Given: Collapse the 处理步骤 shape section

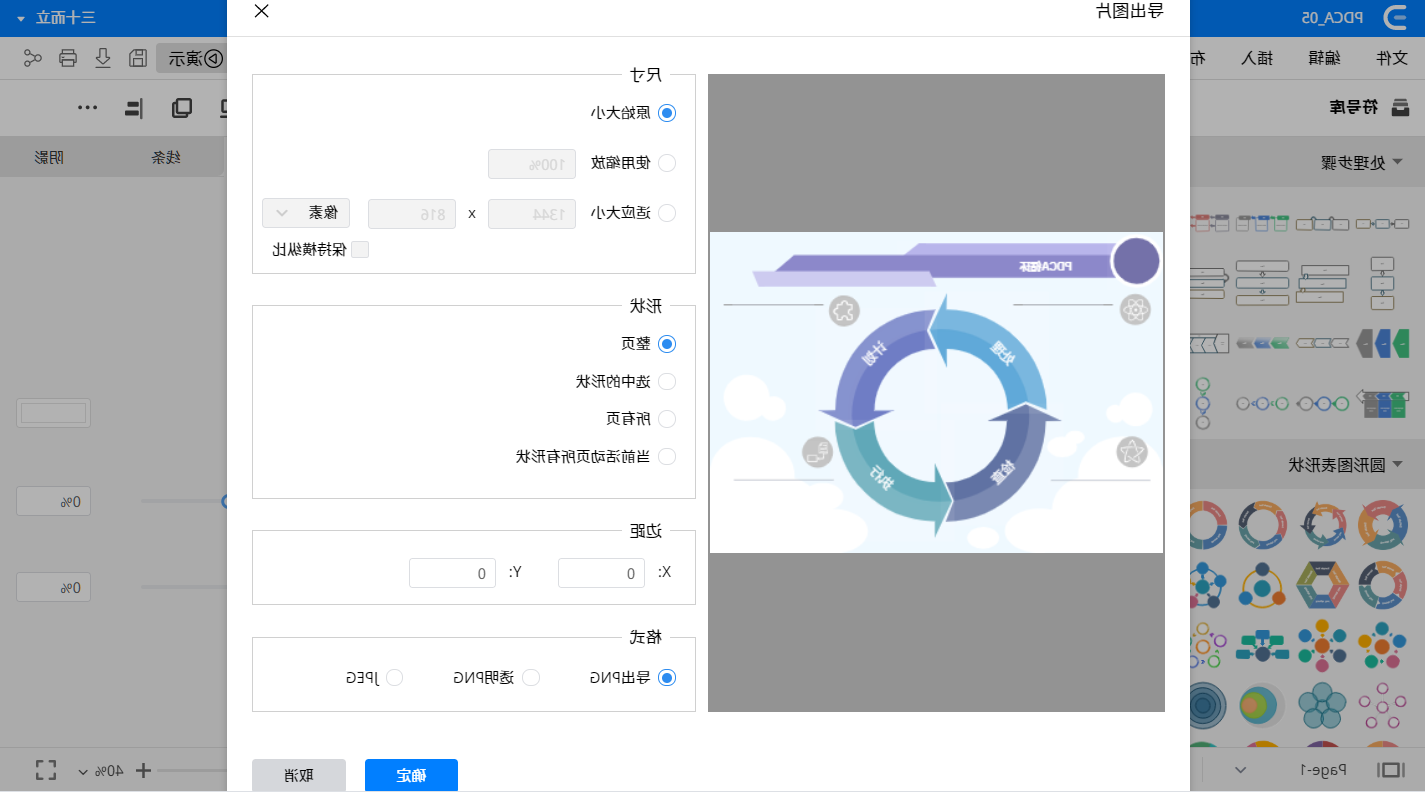Looking at the screenshot, I should point(1398,162).
